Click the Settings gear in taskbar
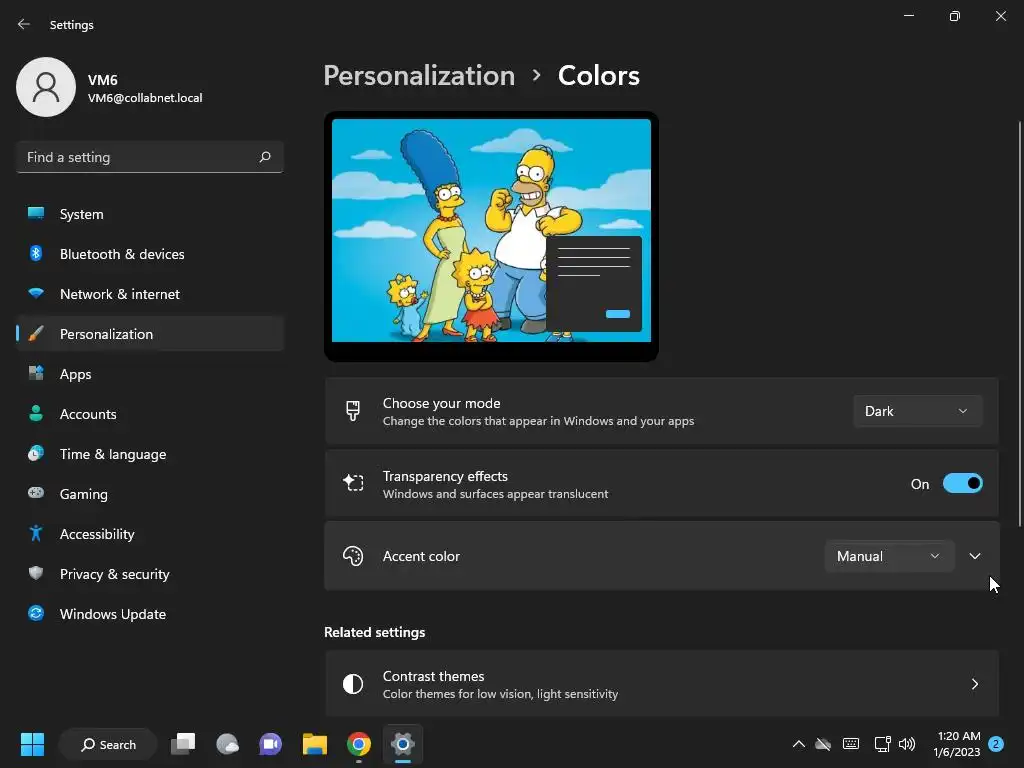This screenshot has width=1024, height=768. coord(403,744)
